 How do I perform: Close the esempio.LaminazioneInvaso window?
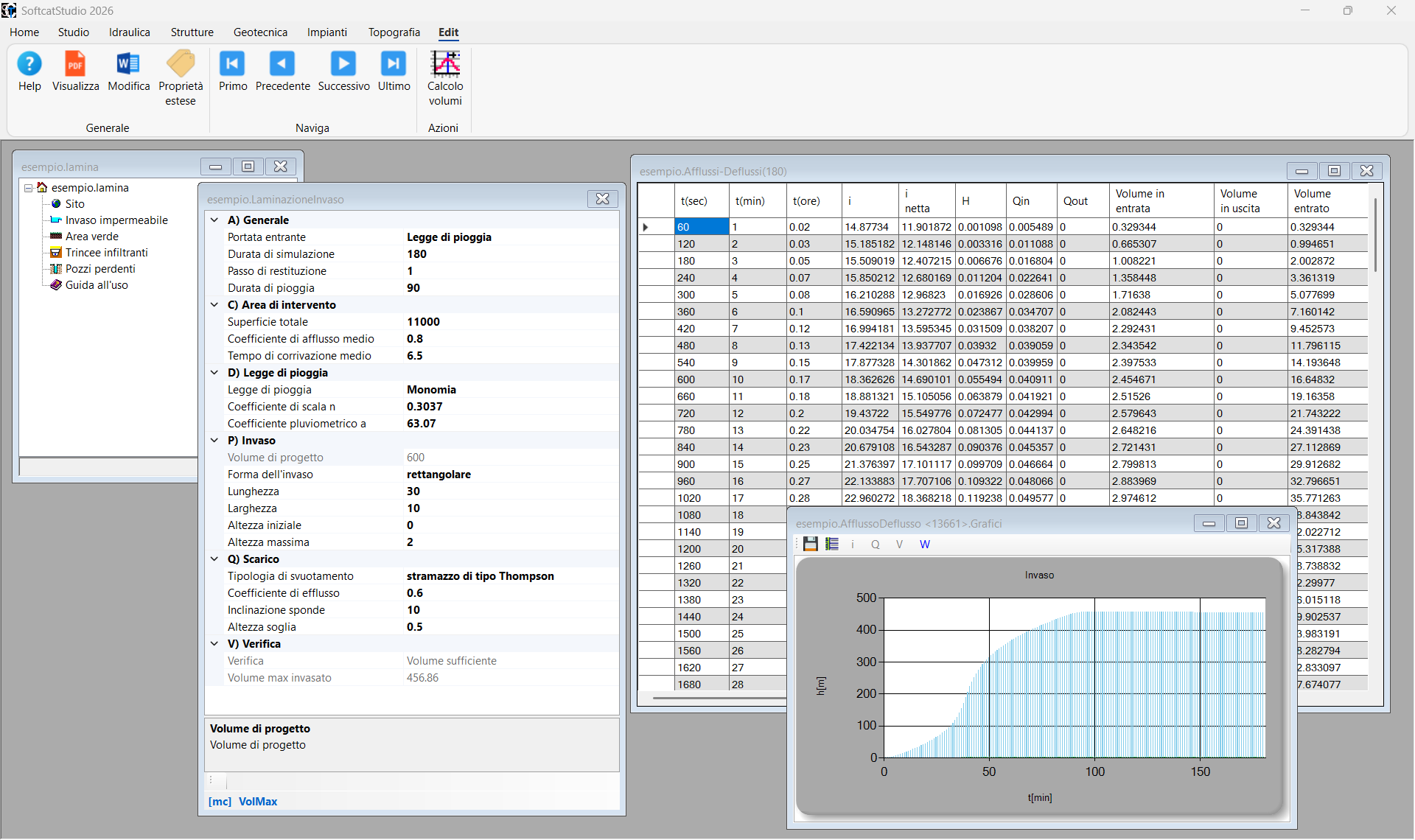602,199
